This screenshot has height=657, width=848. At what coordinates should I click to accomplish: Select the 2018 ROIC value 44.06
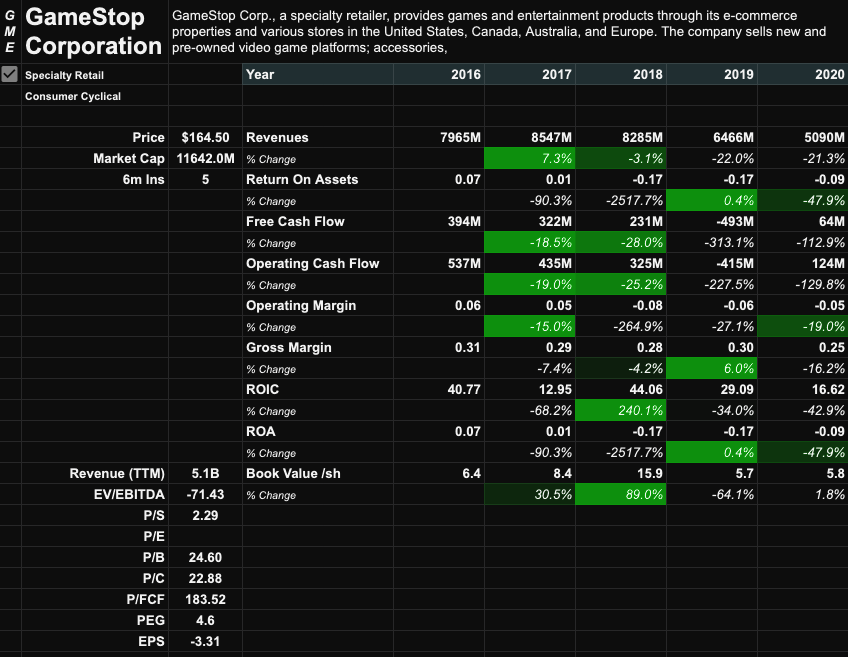pos(620,389)
